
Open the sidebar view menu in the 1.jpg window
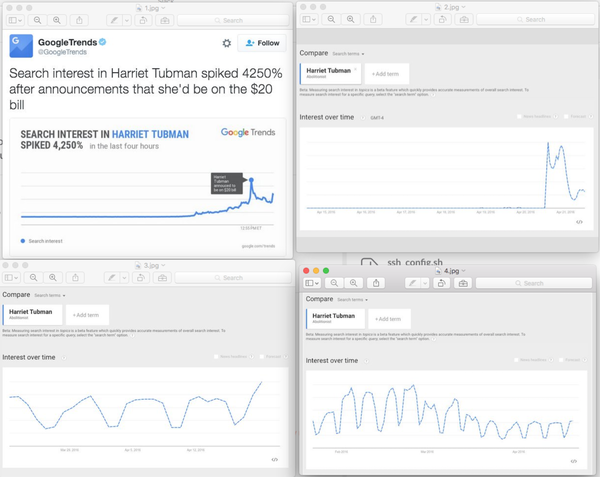point(15,20)
